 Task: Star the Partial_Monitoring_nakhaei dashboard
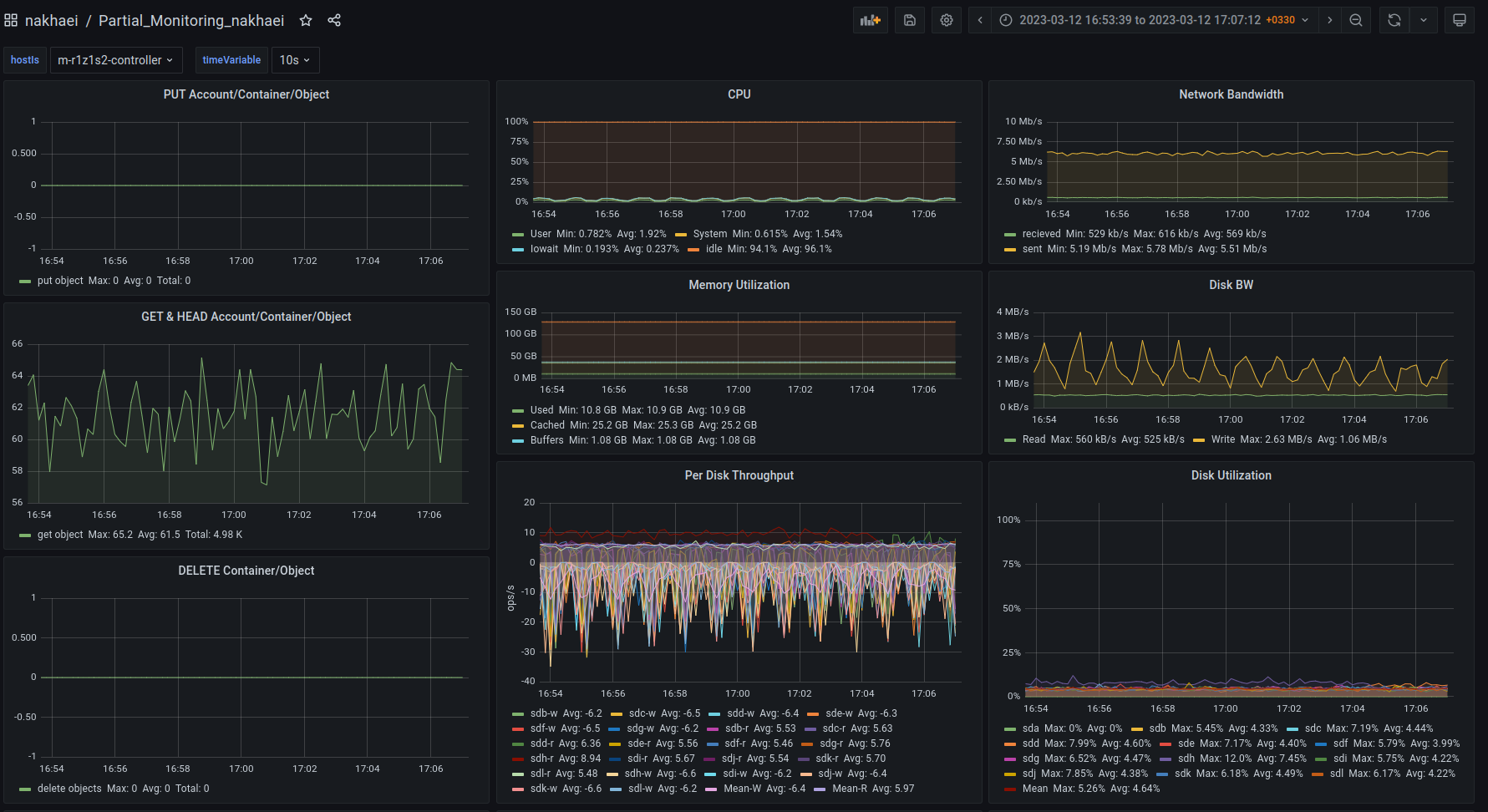306,20
